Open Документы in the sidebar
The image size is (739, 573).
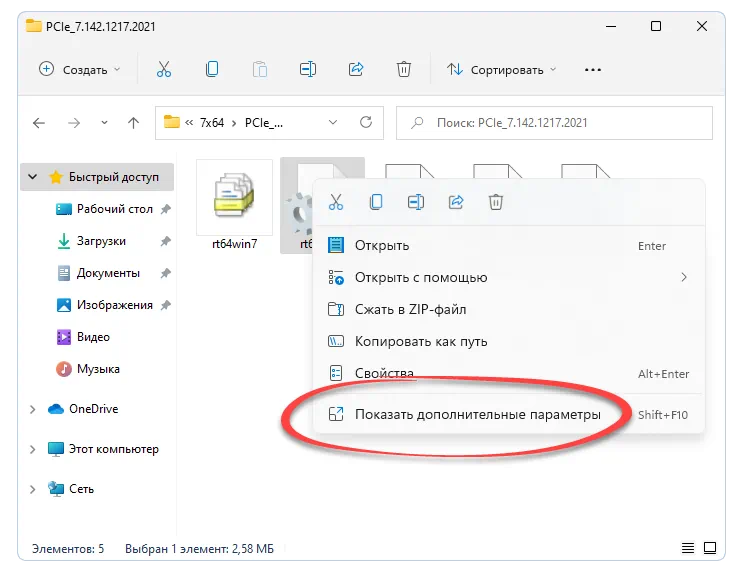tap(108, 273)
